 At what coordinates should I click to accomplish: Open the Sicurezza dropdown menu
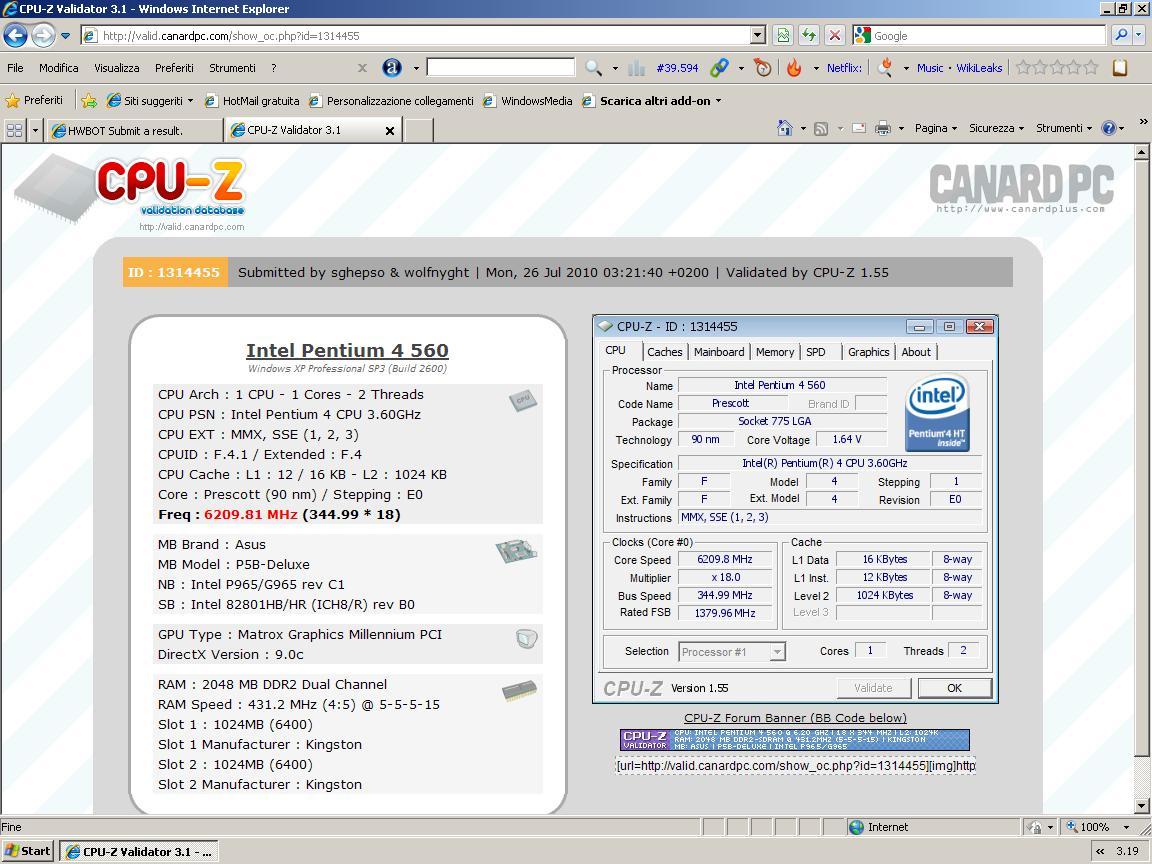click(996, 128)
